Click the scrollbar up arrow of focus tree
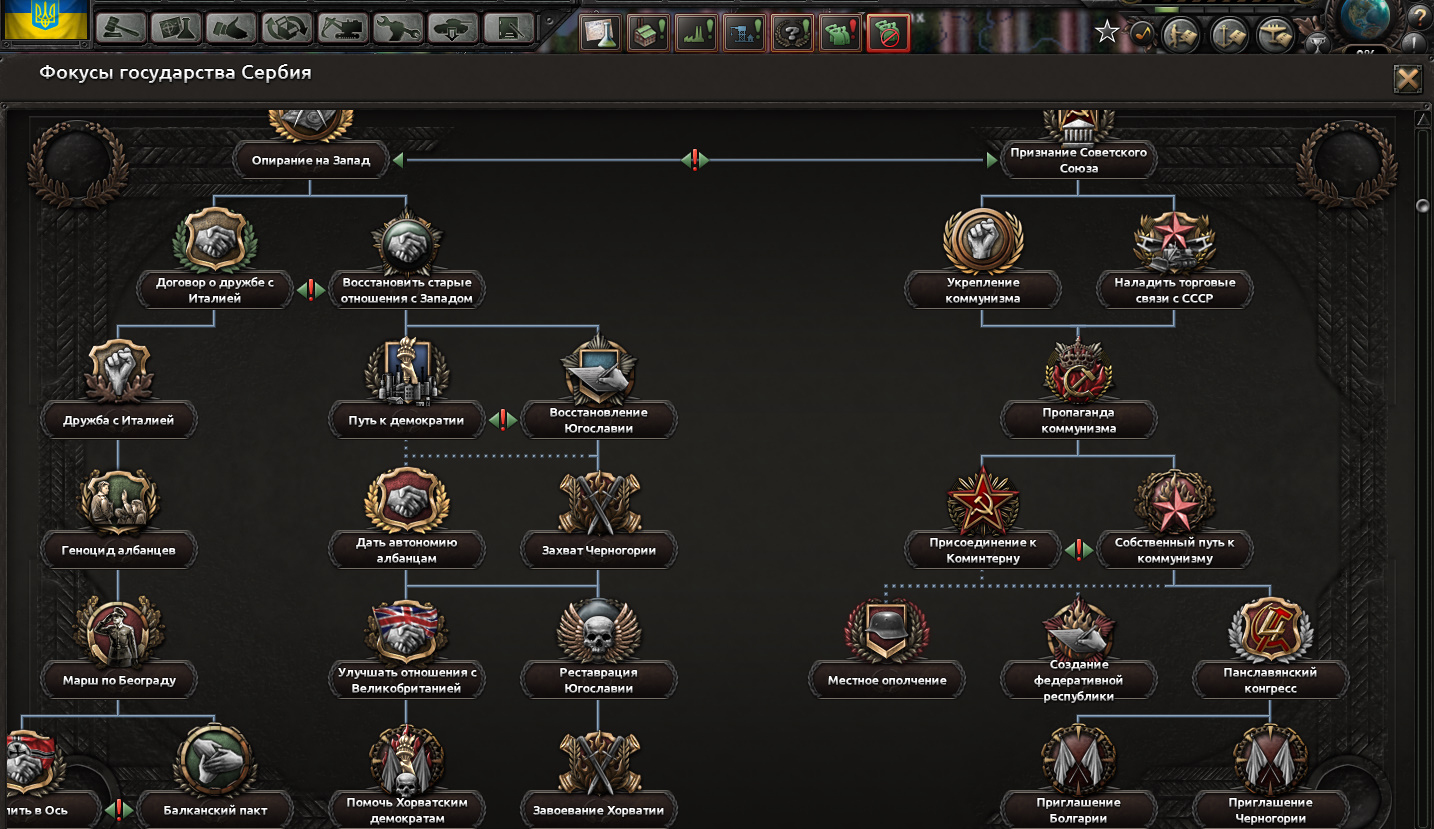Viewport: 1434px width, 829px height. point(1423,119)
